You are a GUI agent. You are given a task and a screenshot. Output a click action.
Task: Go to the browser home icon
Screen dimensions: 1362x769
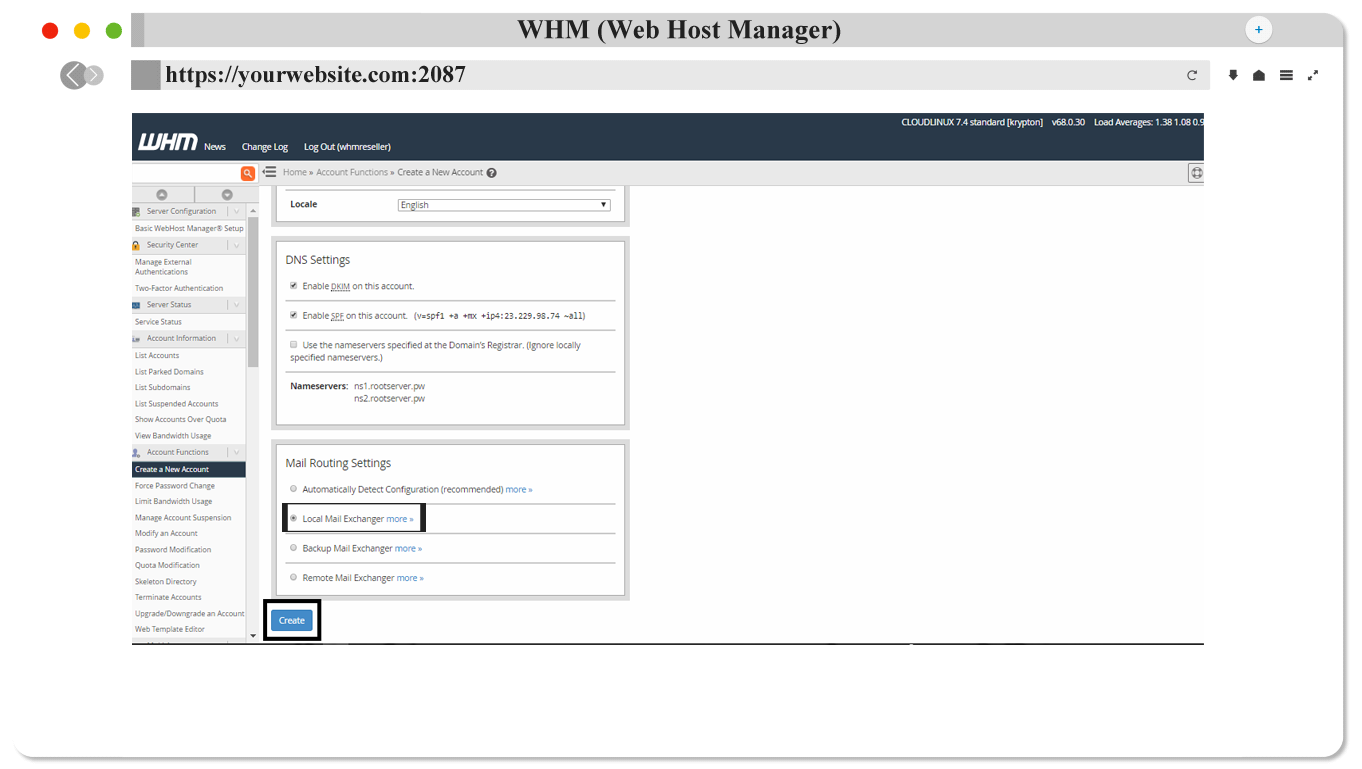click(x=1259, y=75)
